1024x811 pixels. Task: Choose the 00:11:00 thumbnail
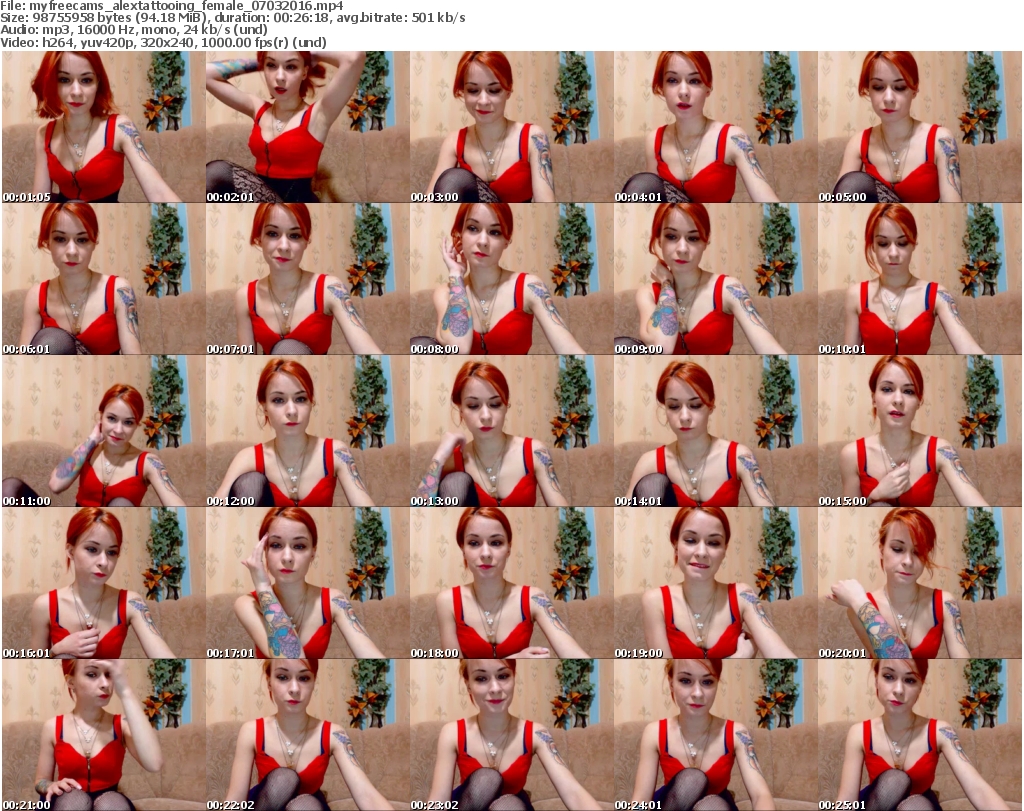[x=103, y=431]
